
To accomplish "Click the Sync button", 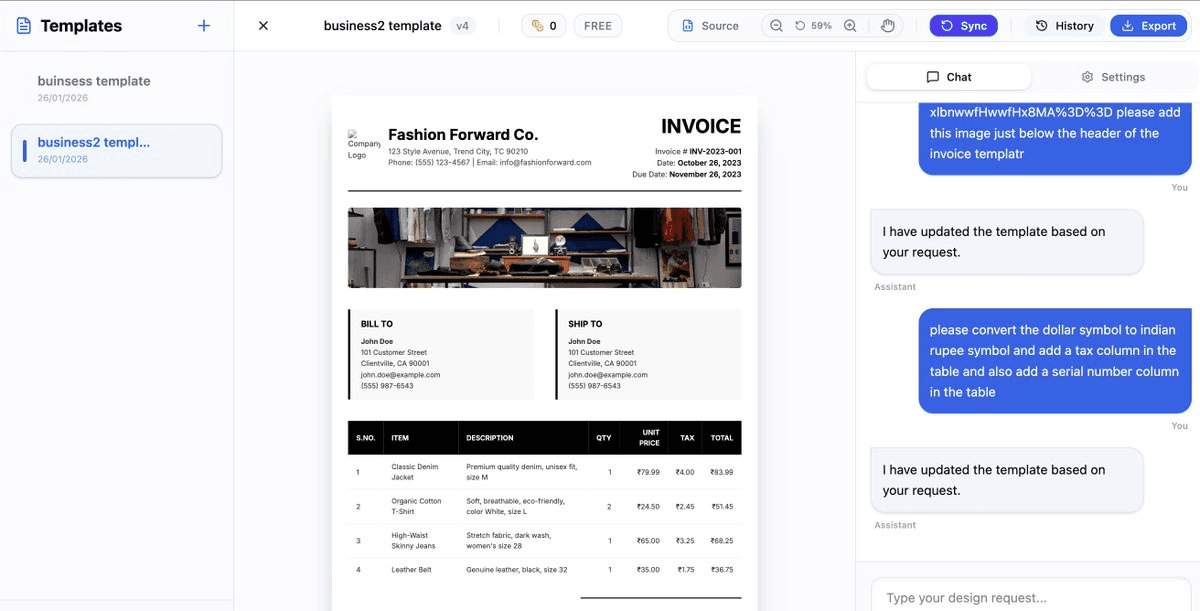I will click(x=963, y=26).
